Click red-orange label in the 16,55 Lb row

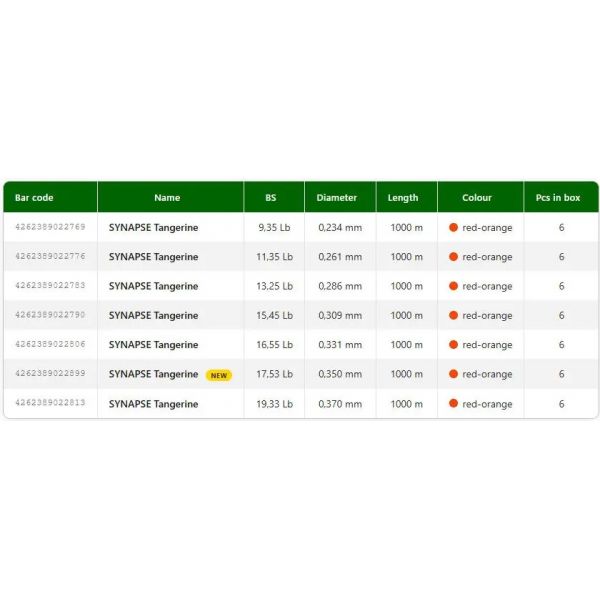487,345
